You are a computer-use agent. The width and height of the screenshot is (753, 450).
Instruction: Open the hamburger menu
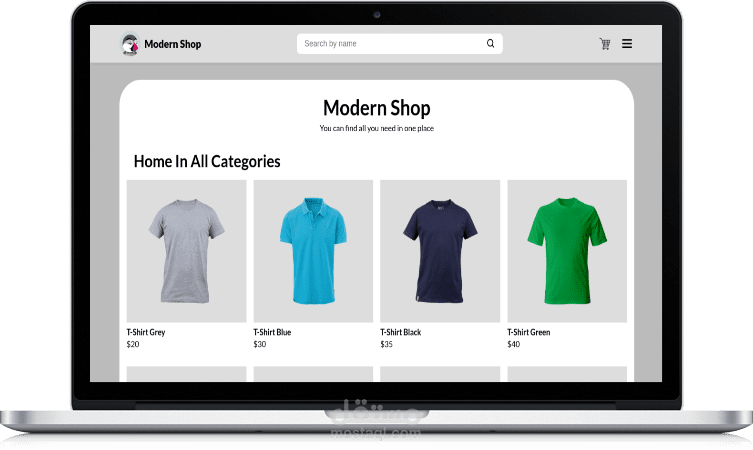click(627, 44)
